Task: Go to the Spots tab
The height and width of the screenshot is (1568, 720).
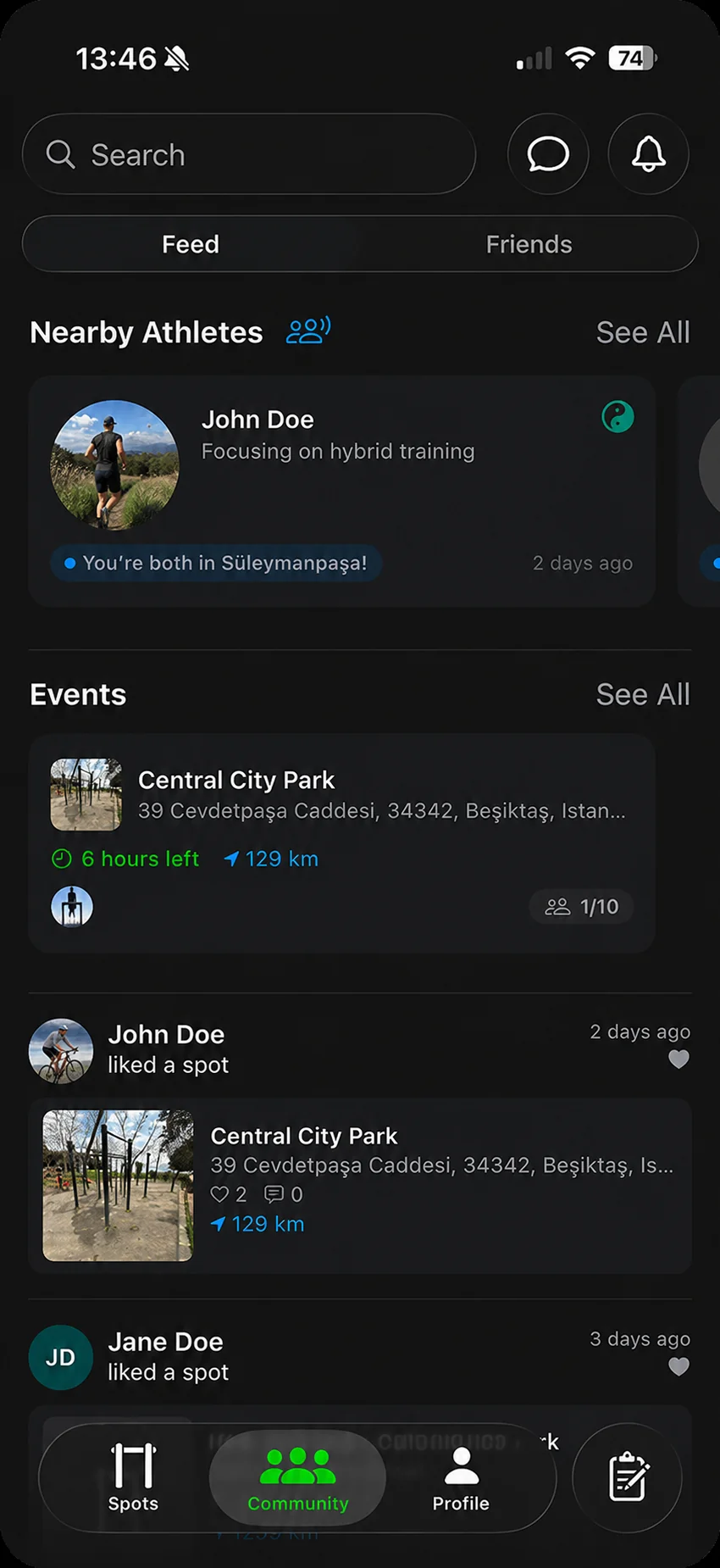Action: click(x=133, y=1477)
